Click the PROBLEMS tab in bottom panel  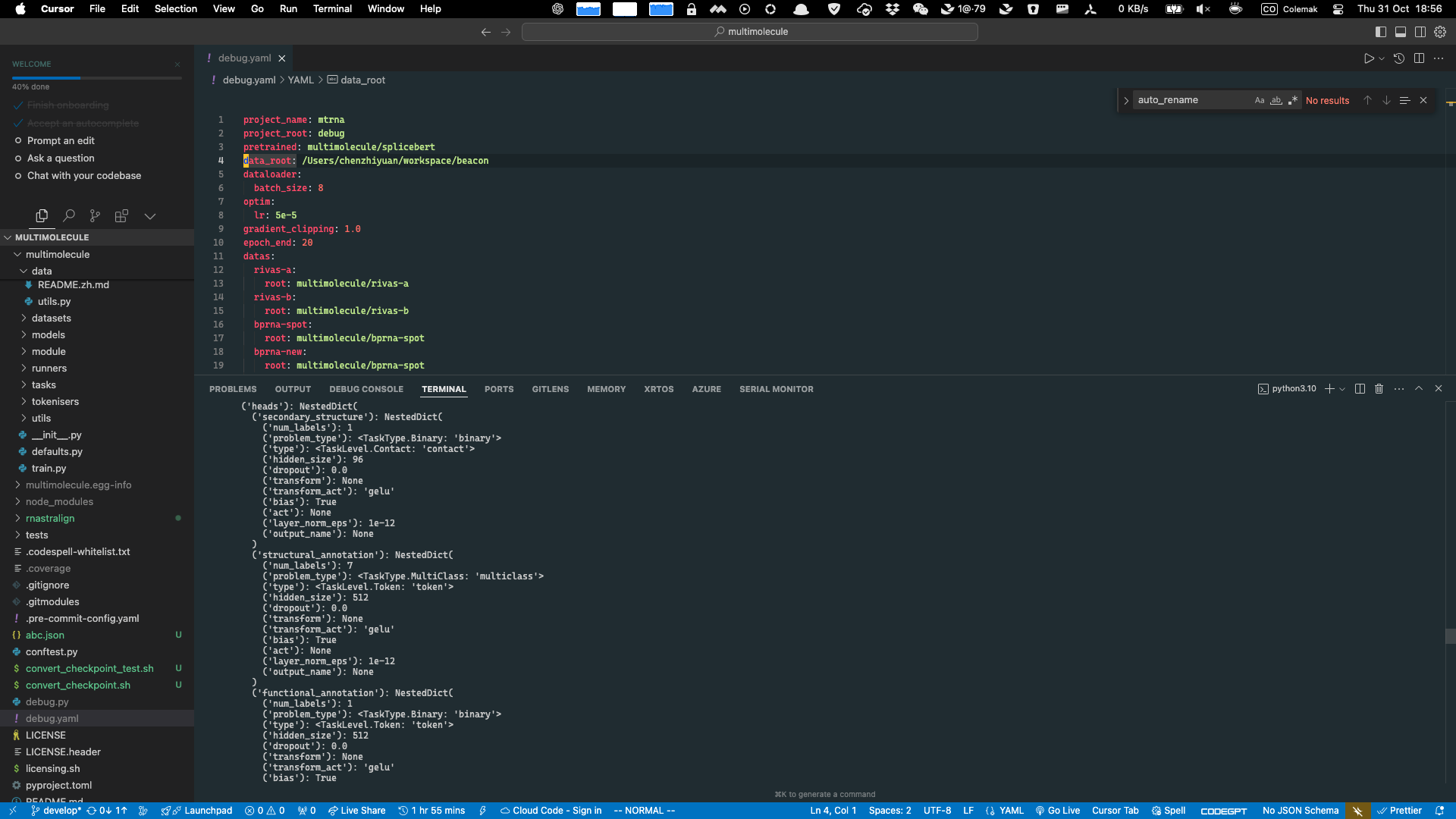232,388
